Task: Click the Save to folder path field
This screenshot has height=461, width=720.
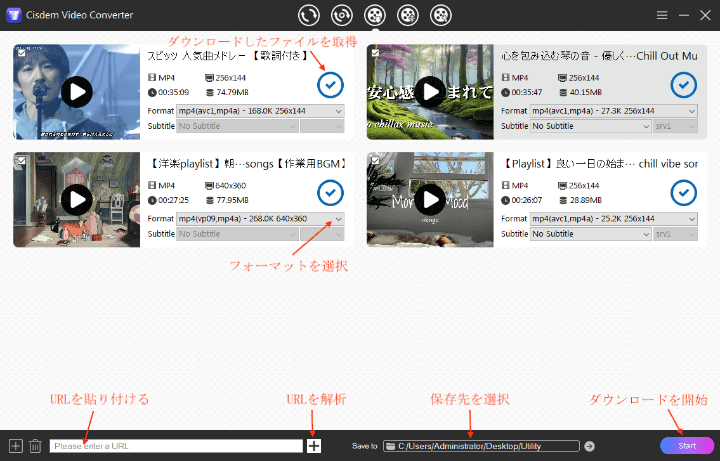Action: (x=481, y=446)
